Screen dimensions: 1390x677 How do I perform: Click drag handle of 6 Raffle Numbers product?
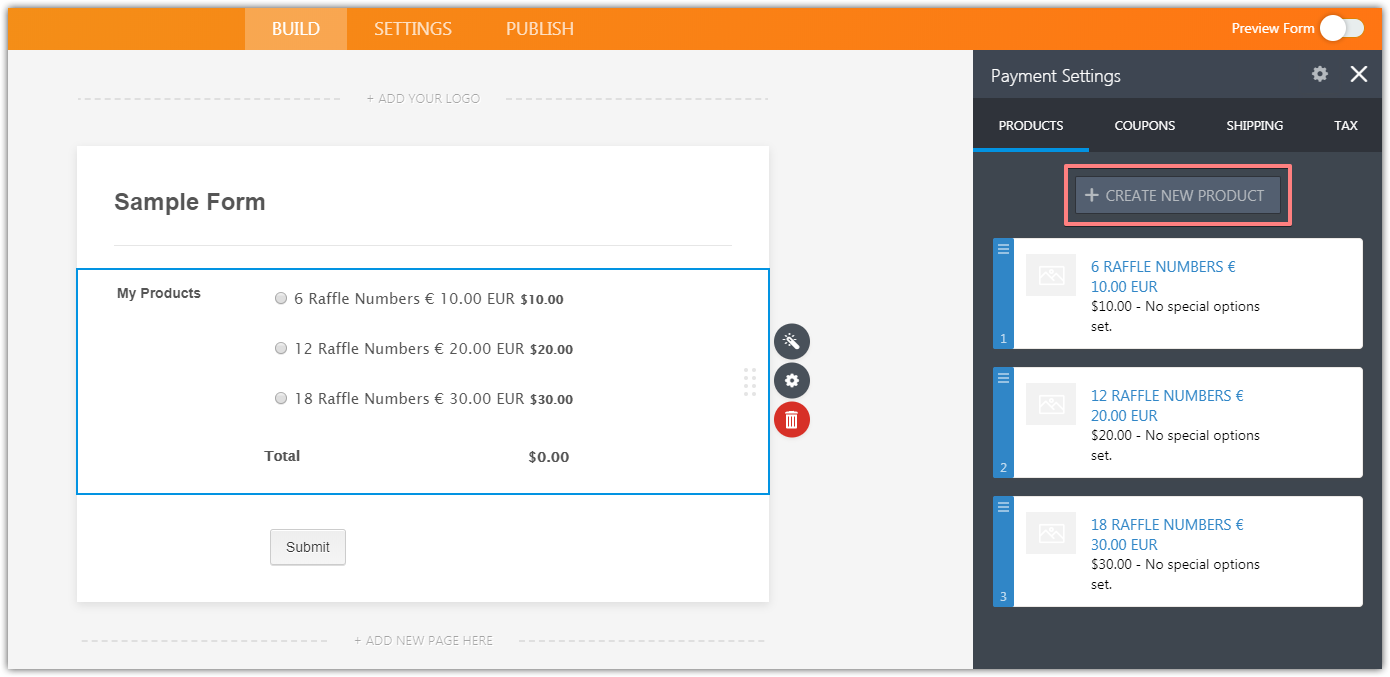point(1003,250)
